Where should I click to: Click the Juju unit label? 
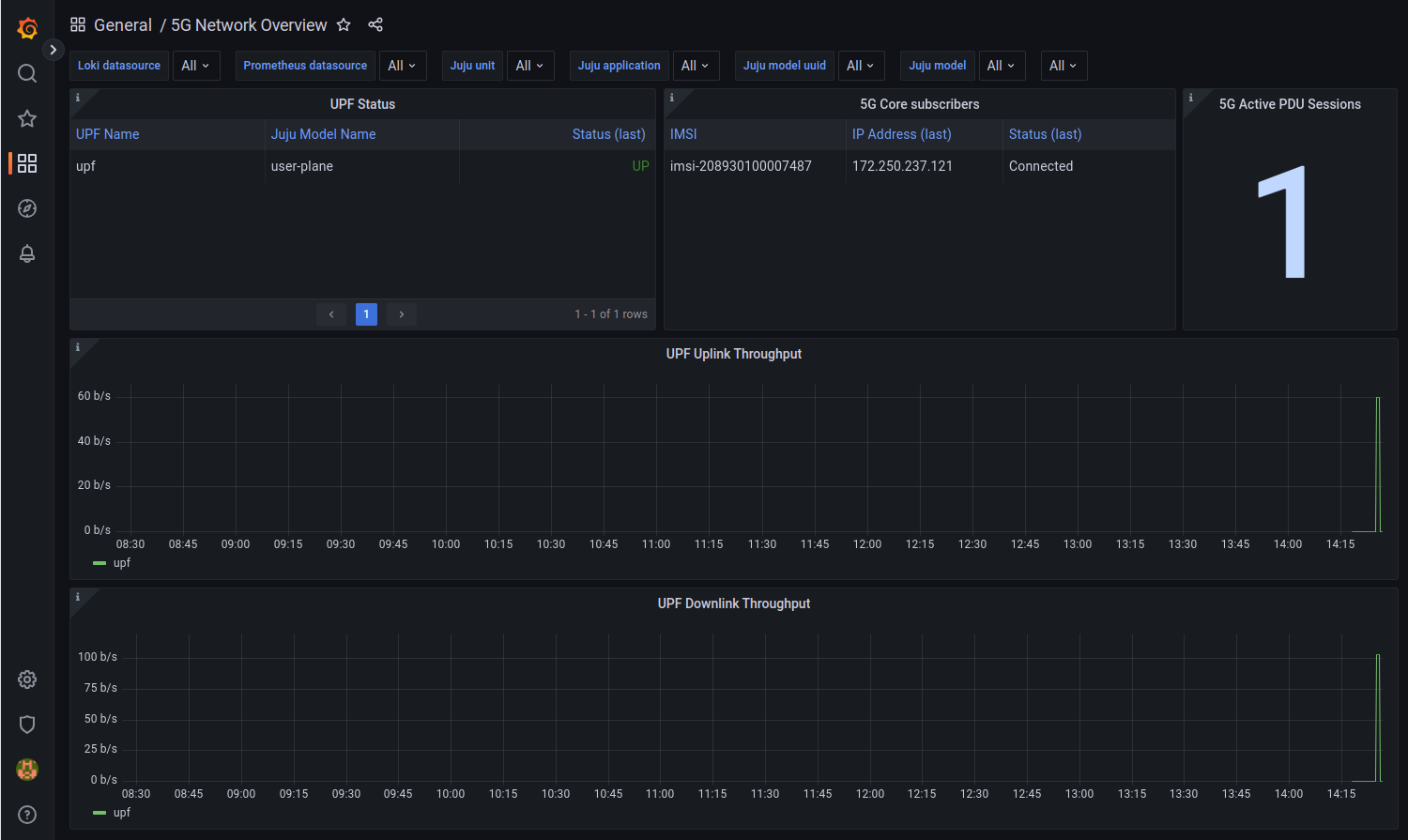[x=472, y=66]
